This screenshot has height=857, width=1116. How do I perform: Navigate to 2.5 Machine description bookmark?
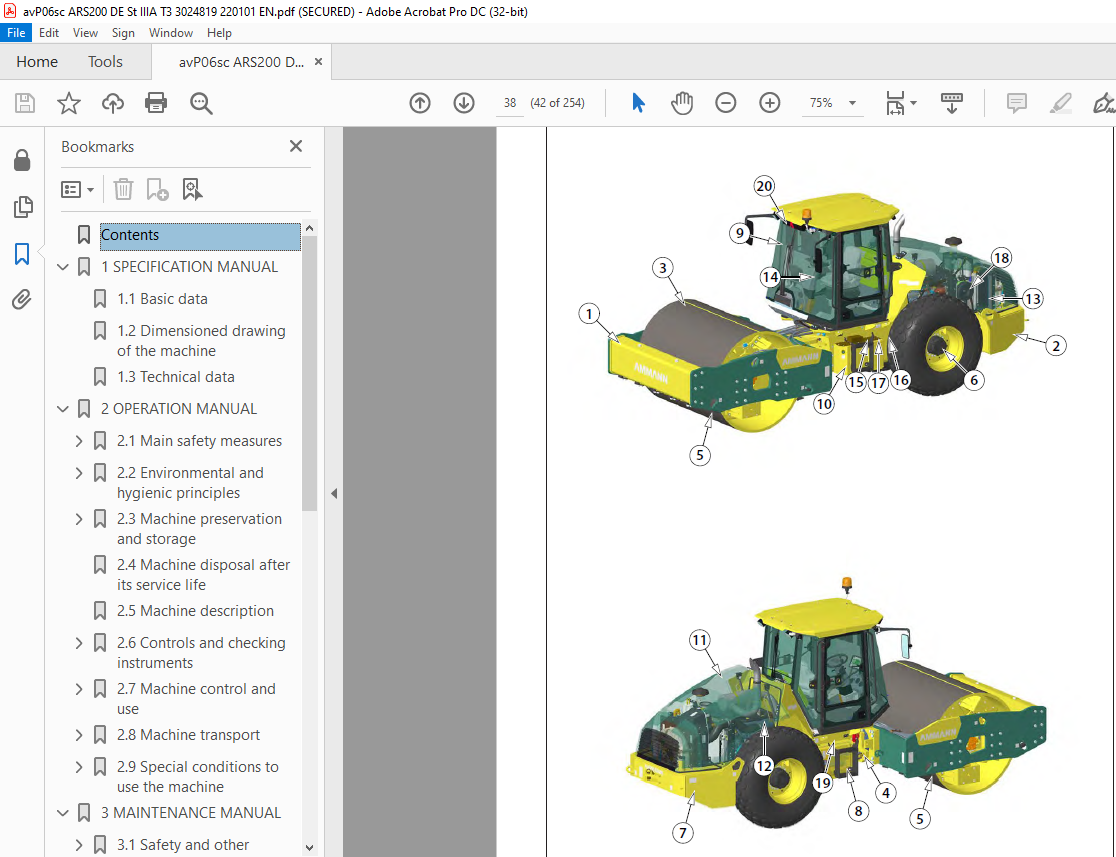pos(196,611)
